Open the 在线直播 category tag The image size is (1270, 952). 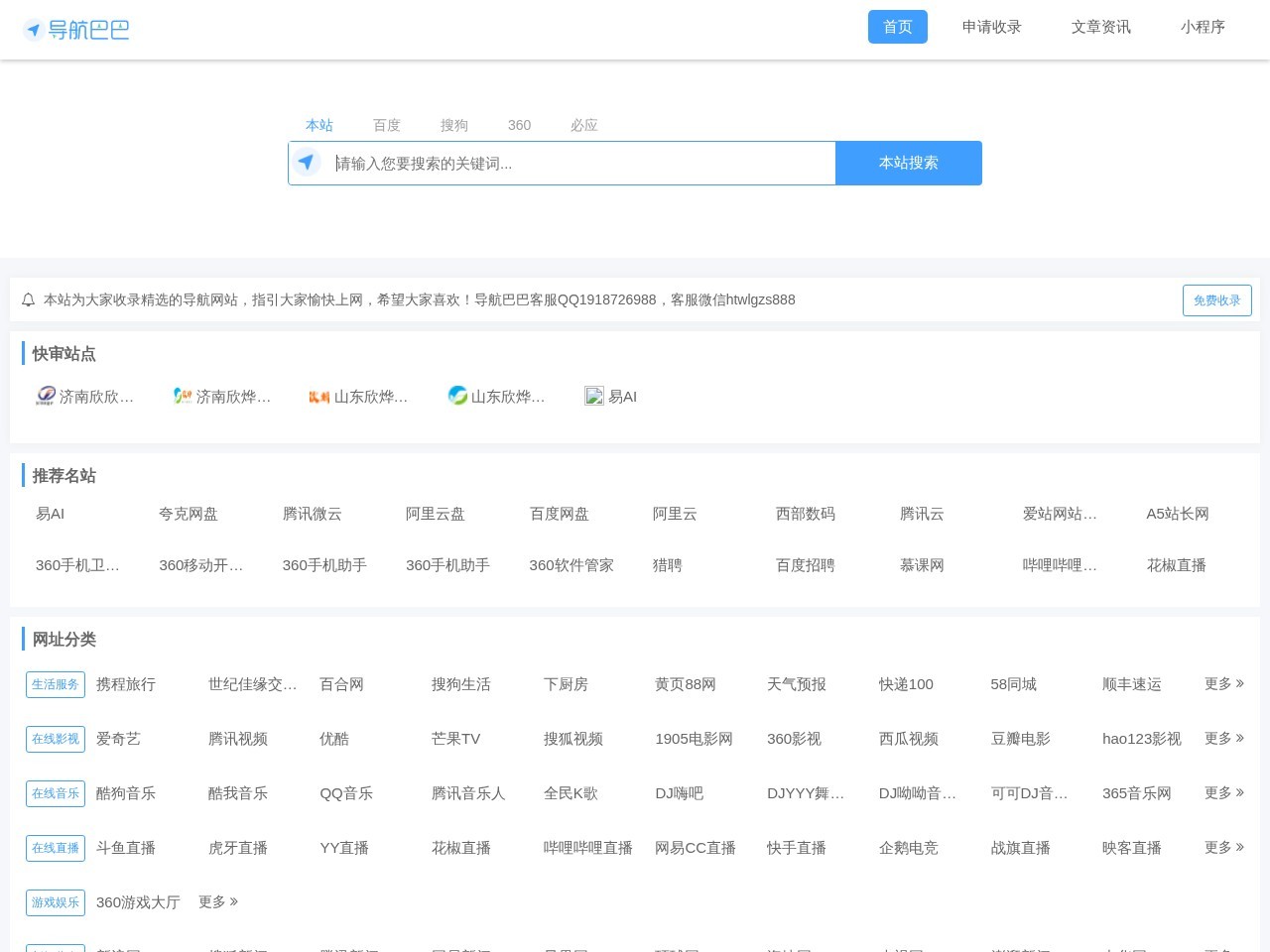pos(56,848)
